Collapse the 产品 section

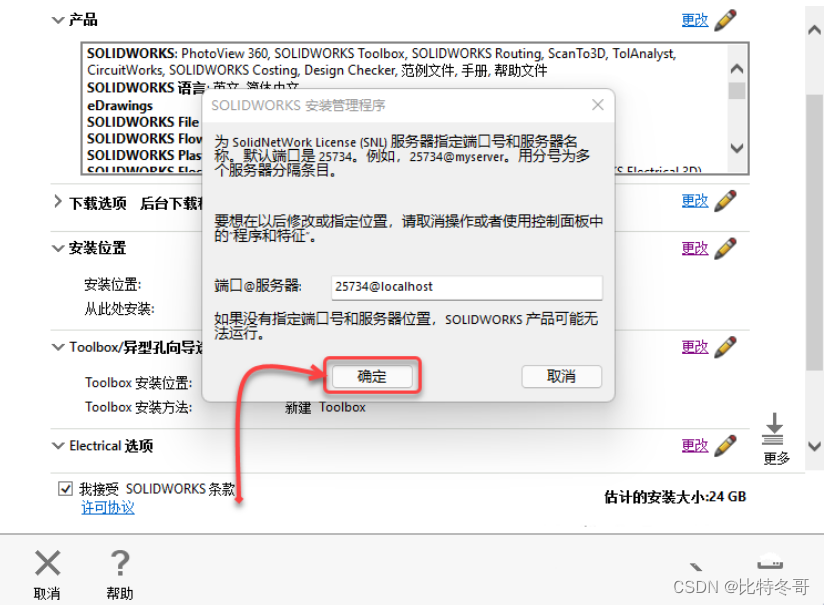57,21
